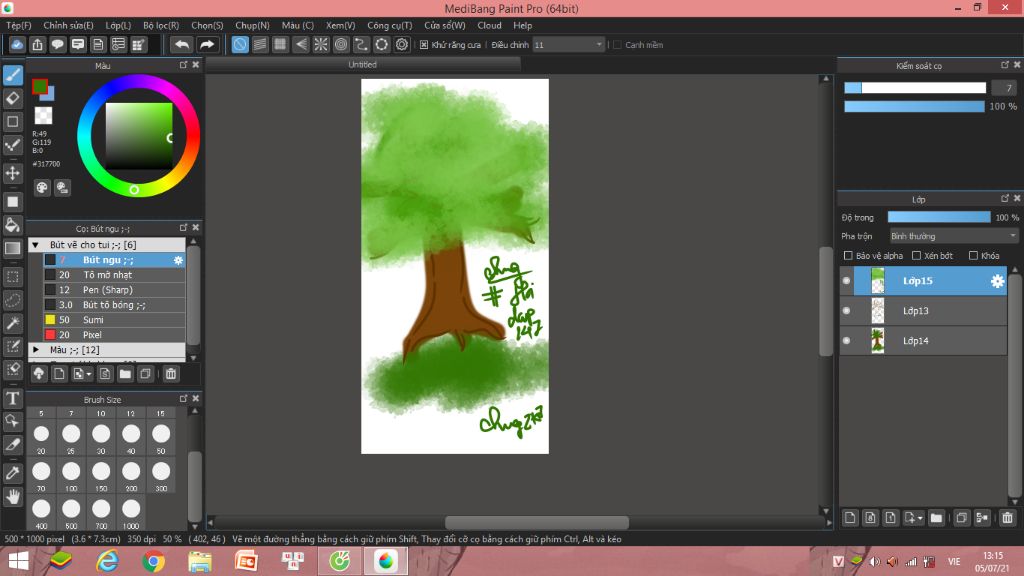1024x576 pixels.
Task: Undock the Lớp layer panel
Action: pos(1004,199)
